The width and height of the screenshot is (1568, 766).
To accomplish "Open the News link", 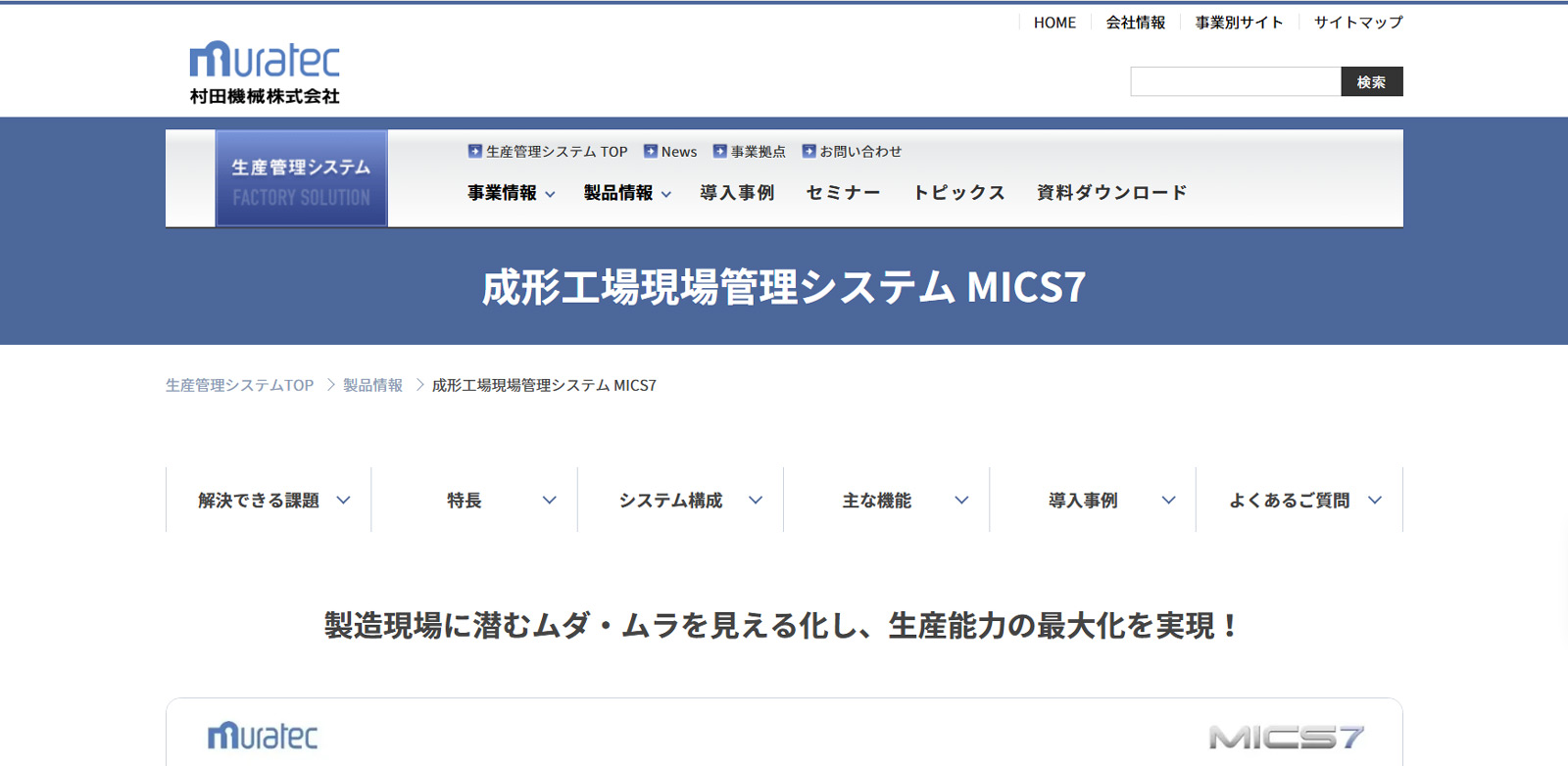I will (x=679, y=152).
